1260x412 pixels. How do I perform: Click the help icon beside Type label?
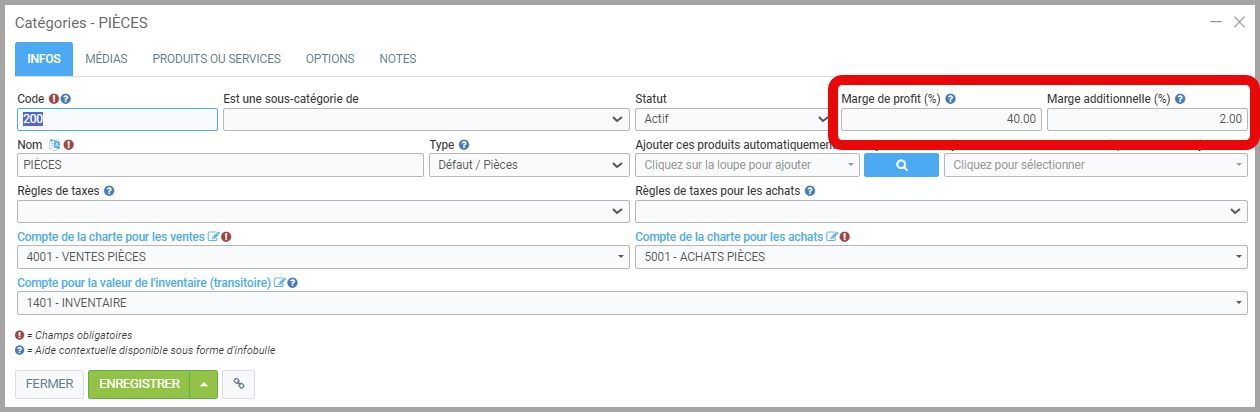pos(464,145)
